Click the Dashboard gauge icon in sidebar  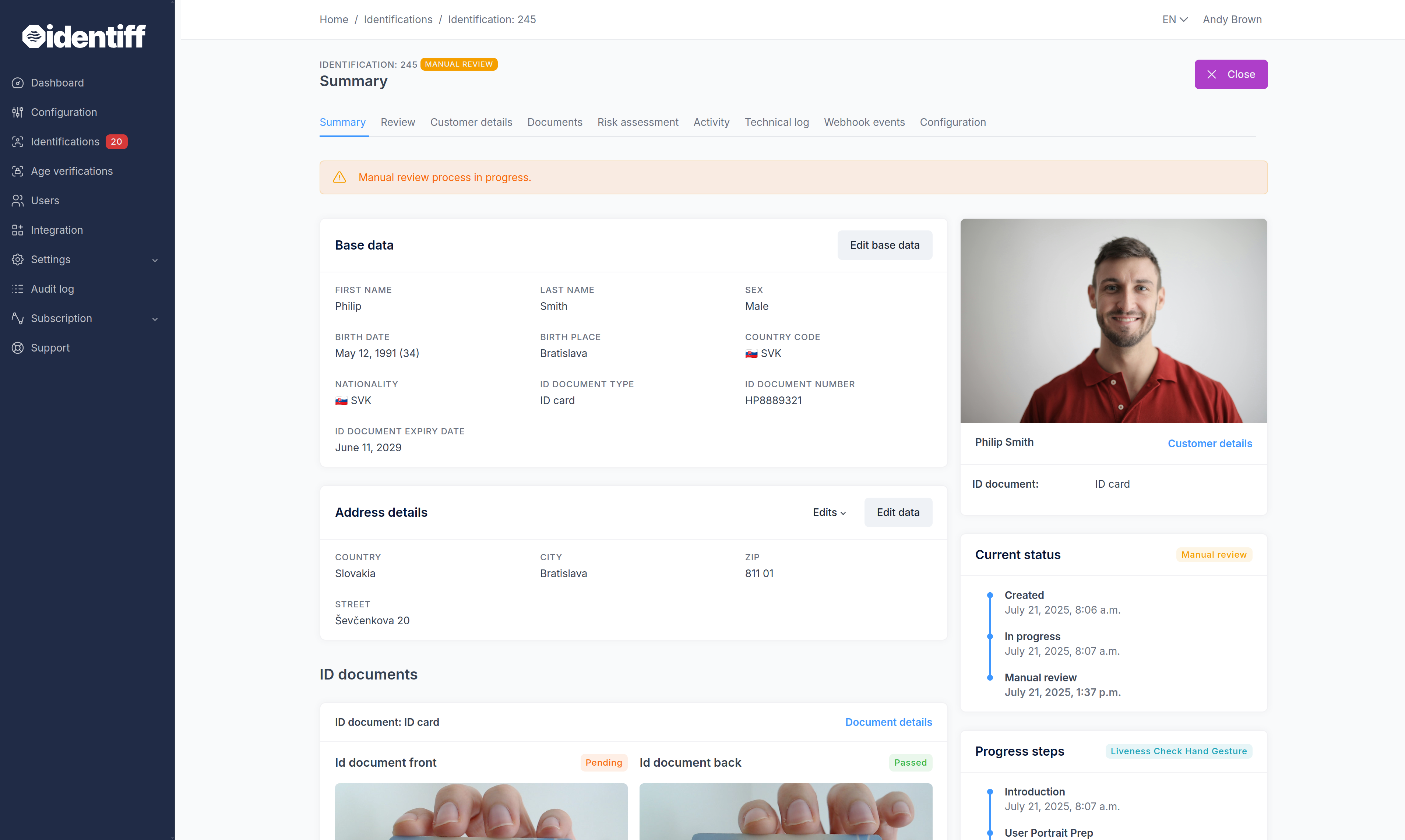tap(18, 83)
